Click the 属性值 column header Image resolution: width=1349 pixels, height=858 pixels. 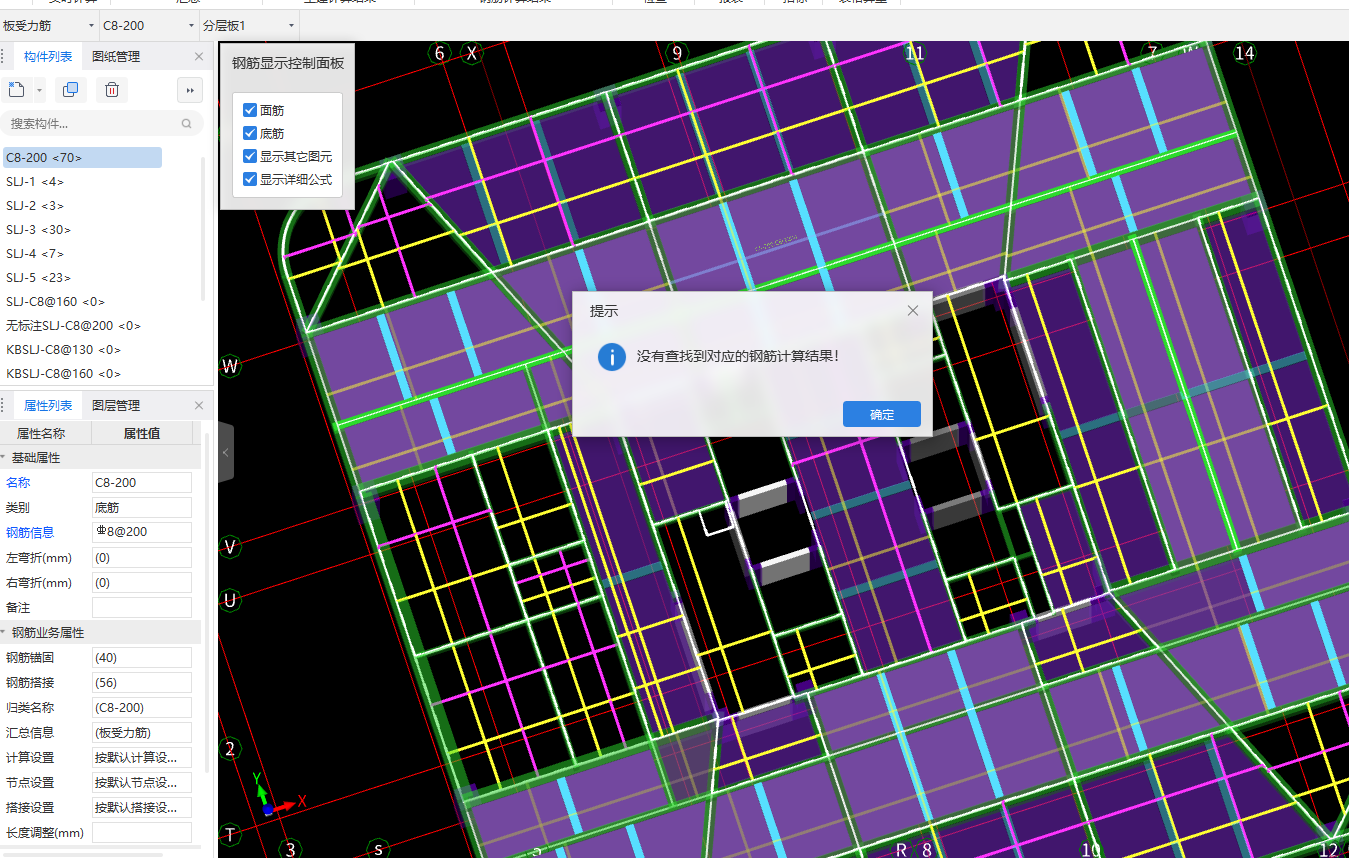click(x=142, y=433)
